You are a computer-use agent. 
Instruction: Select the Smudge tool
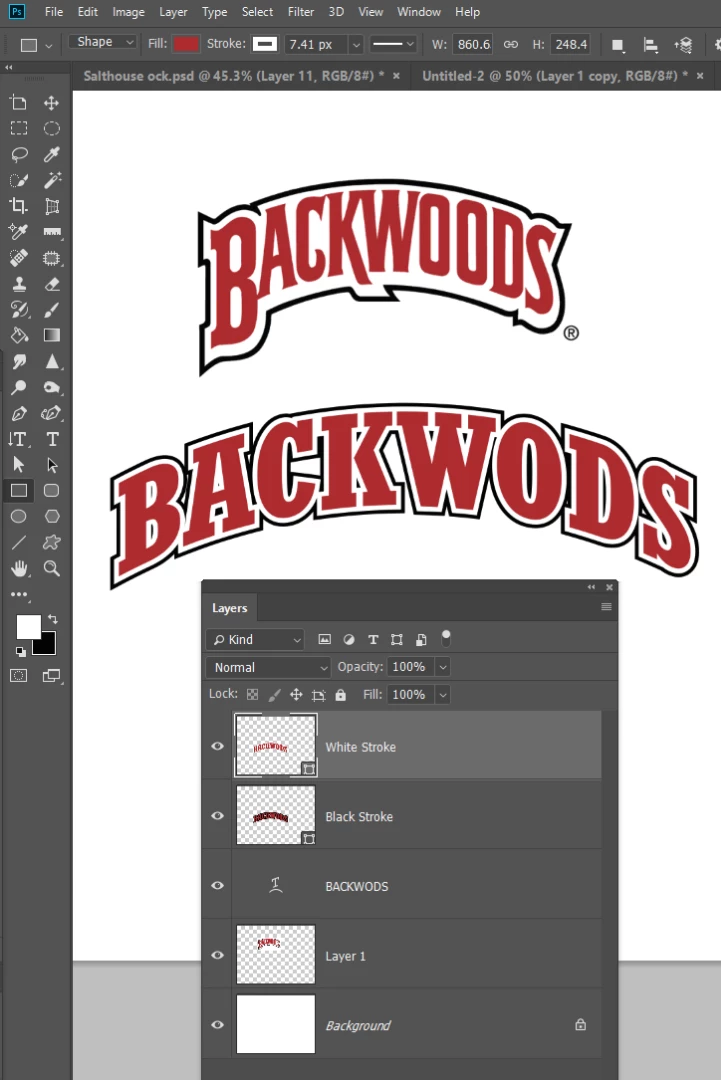pyautogui.click(x=19, y=362)
